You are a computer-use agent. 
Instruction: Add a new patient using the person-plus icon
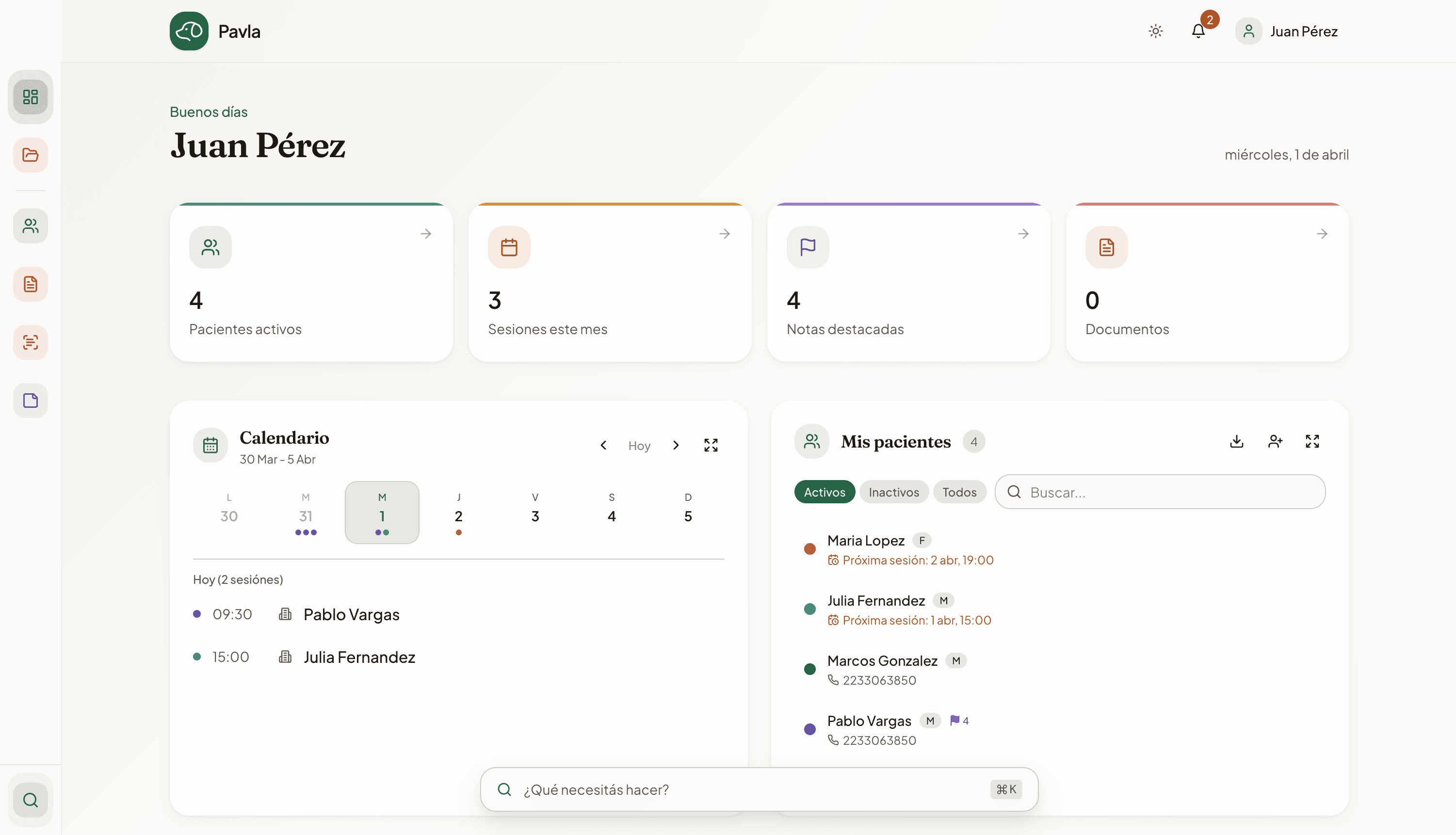pos(1275,441)
